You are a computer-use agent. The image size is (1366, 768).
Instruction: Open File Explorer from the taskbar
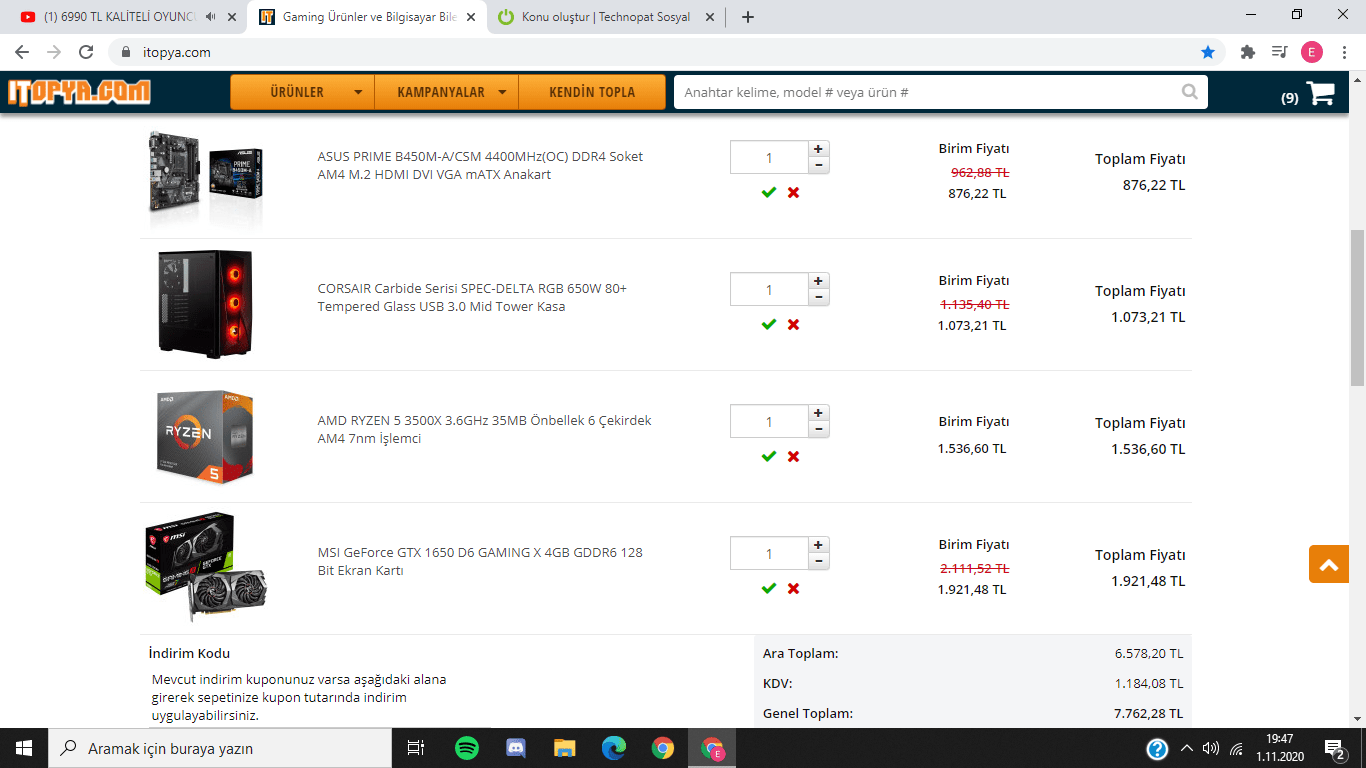565,748
